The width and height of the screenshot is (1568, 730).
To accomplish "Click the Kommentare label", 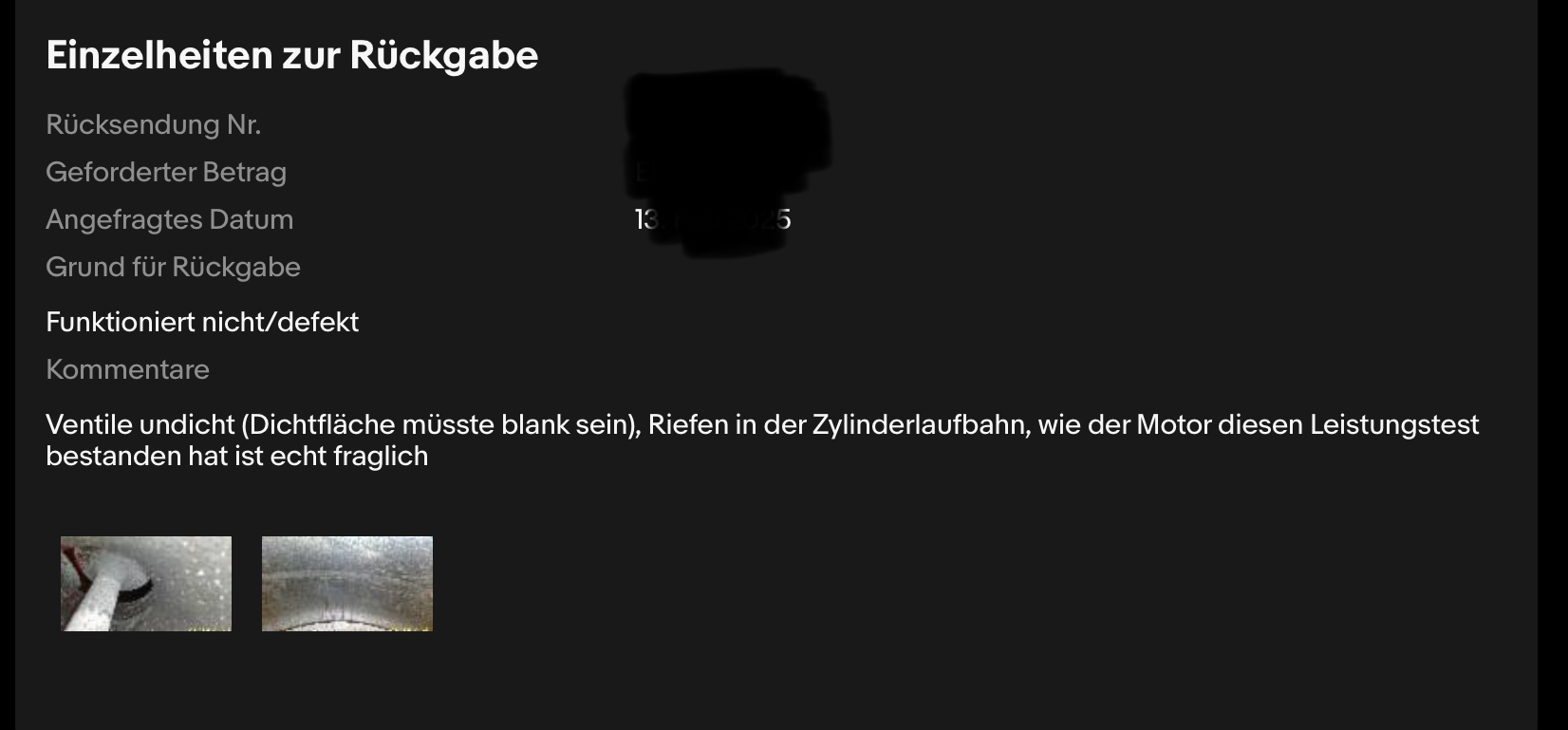I will coord(127,369).
